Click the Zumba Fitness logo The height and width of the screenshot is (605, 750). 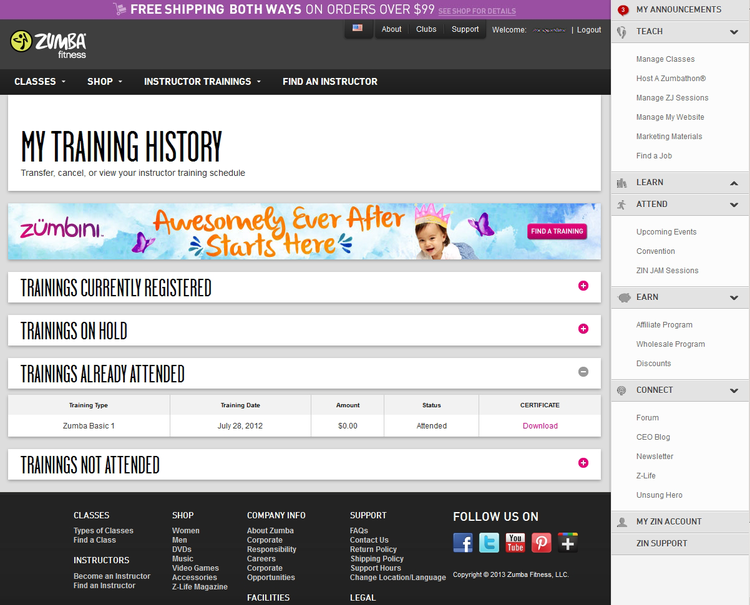click(48, 44)
